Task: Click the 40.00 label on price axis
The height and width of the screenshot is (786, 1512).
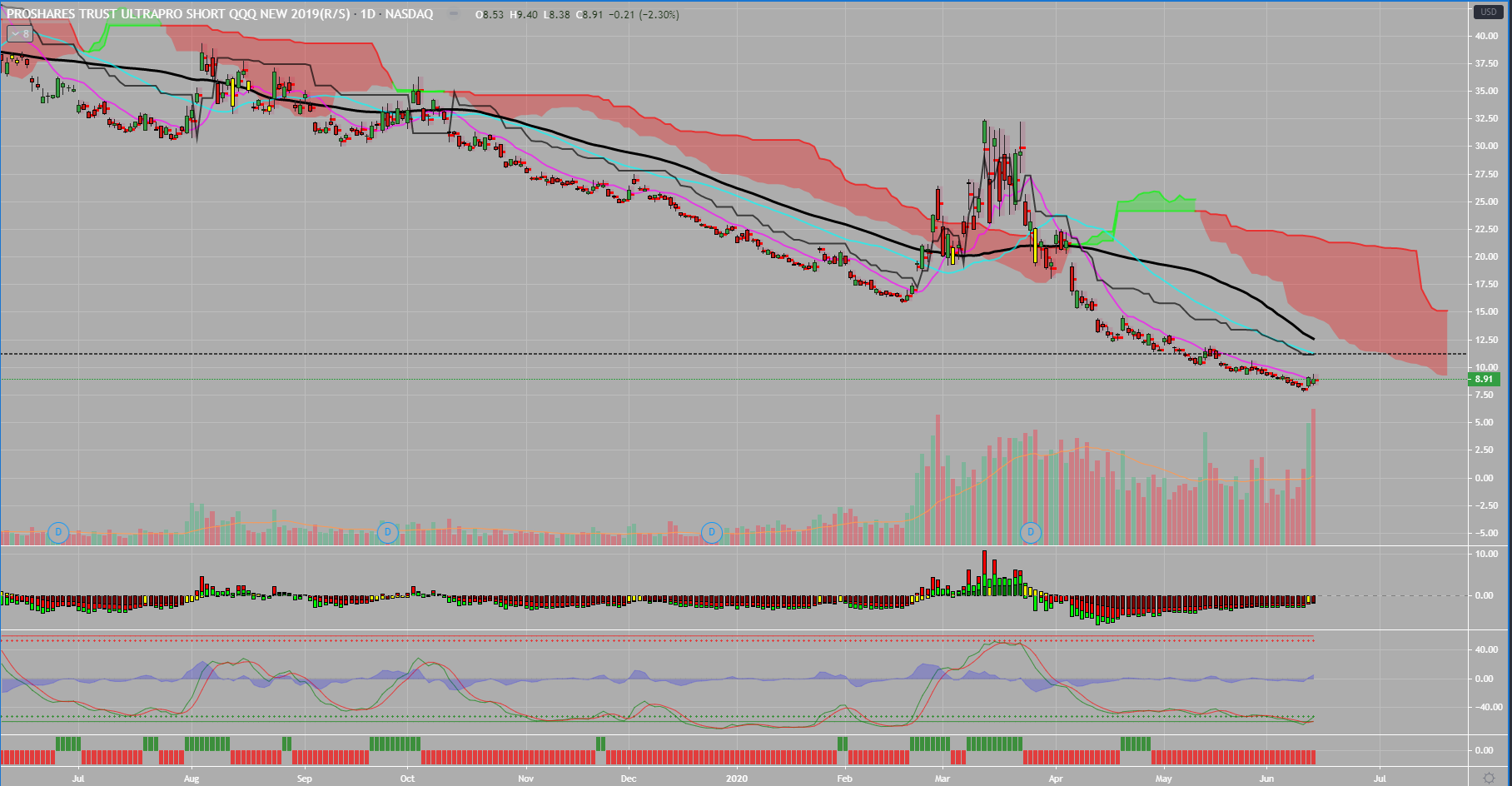Action: [1486, 36]
